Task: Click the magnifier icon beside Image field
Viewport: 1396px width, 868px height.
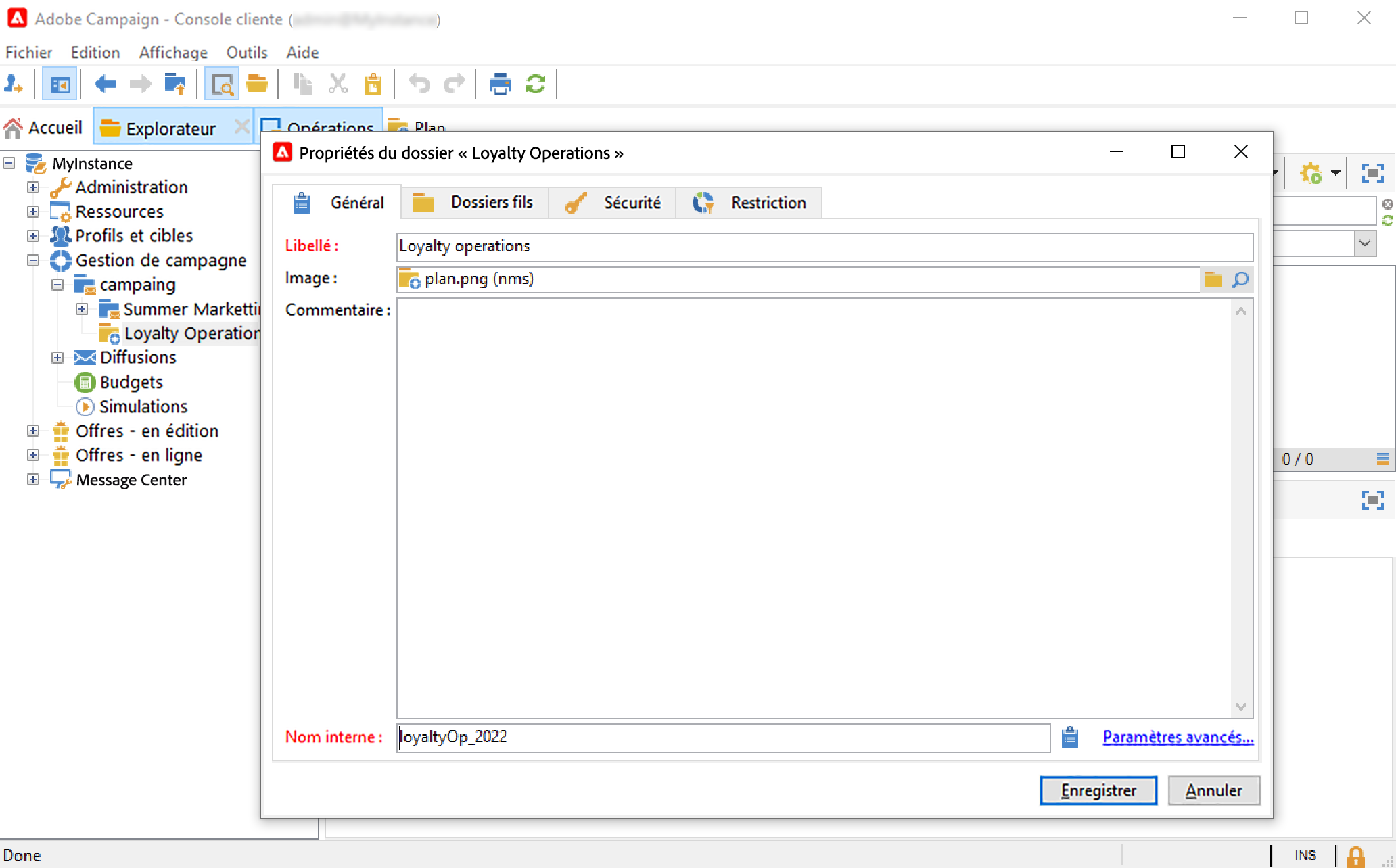Action: point(1240,279)
